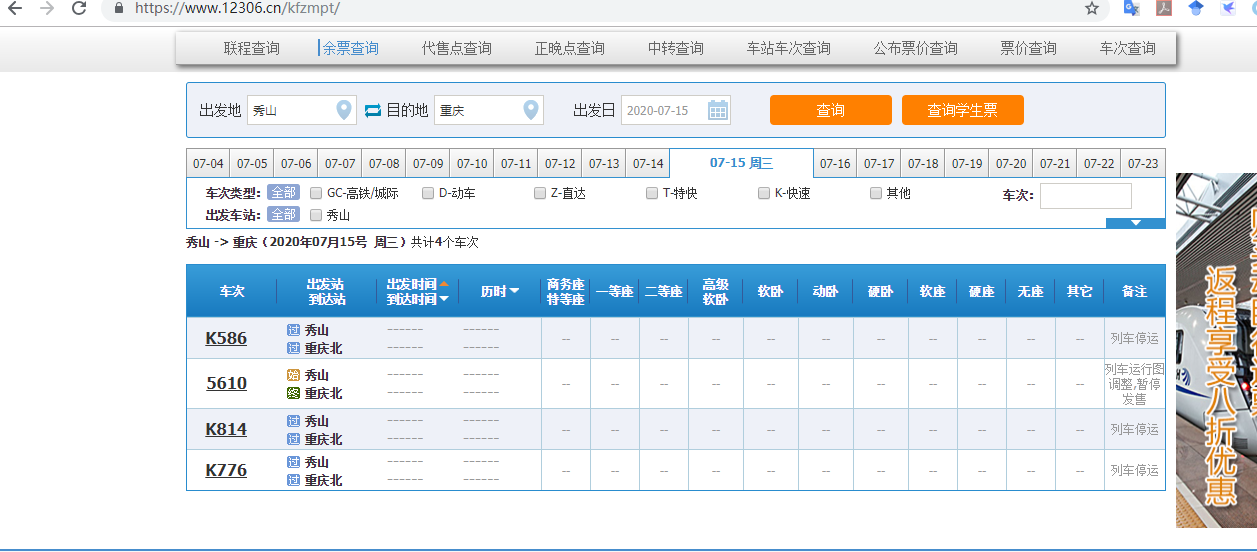Viewport: 1257px width, 552px height.
Task: Select 全部 for departure station
Action: point(283,214)
